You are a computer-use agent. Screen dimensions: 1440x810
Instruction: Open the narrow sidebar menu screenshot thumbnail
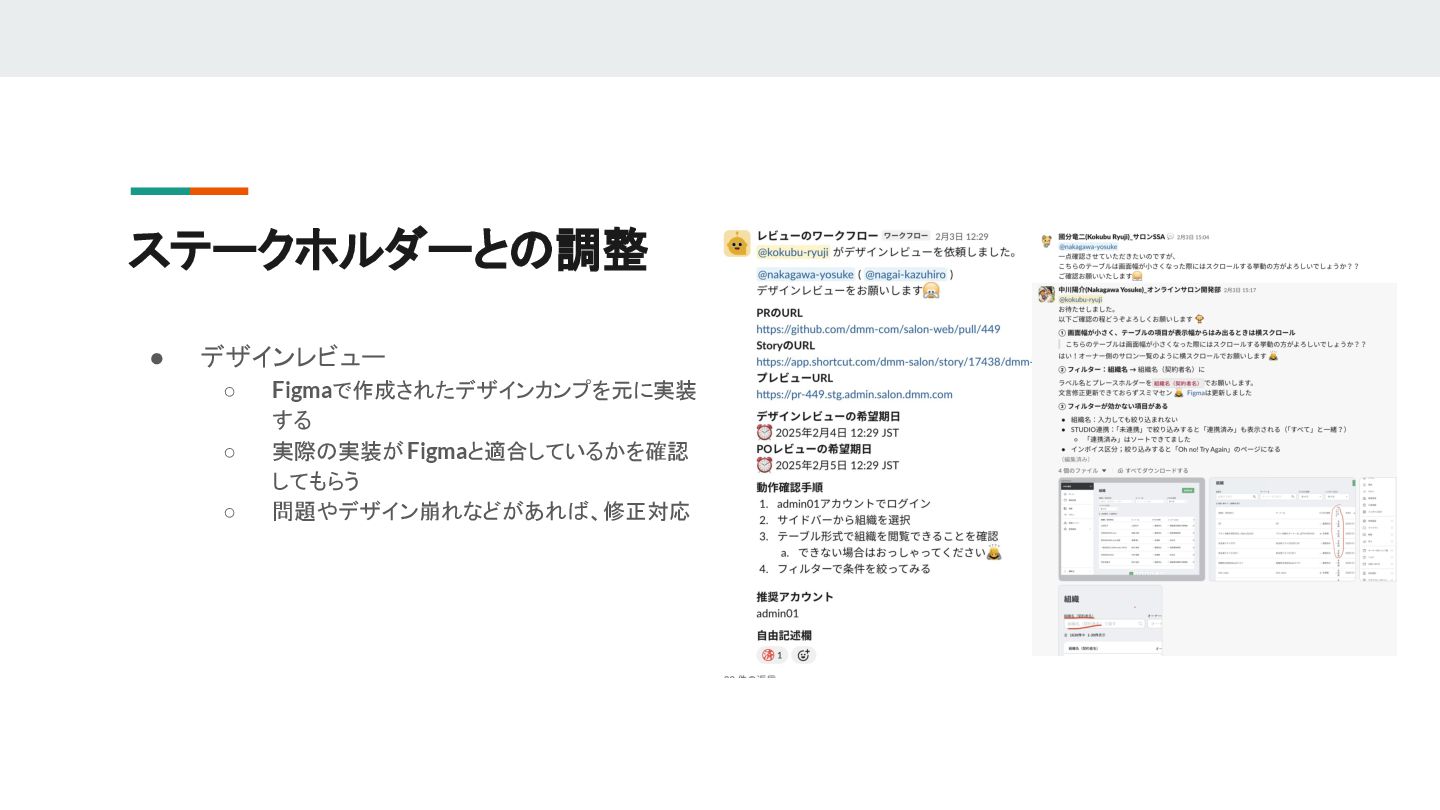click(x=1379, y=529)
